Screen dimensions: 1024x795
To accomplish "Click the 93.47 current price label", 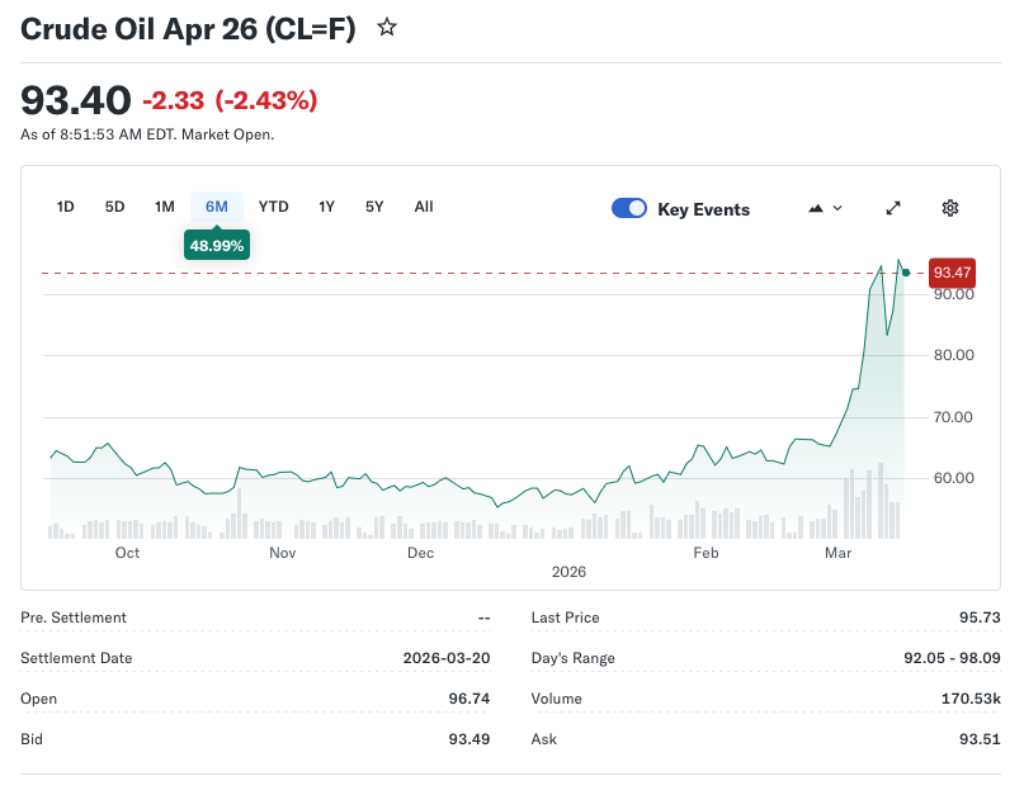I will [951, 272].
